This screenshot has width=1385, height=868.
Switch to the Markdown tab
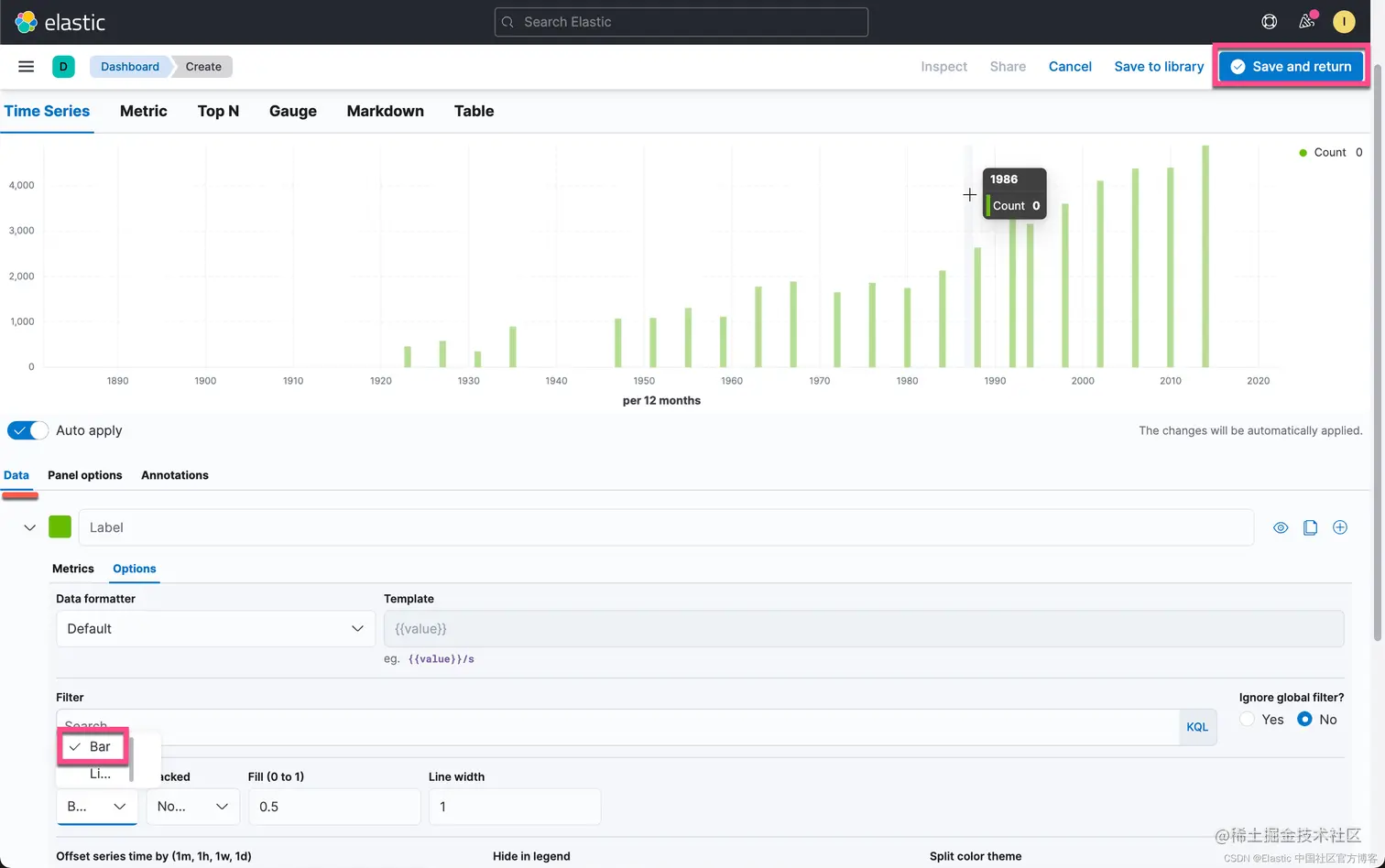click(x=386, y=111)
